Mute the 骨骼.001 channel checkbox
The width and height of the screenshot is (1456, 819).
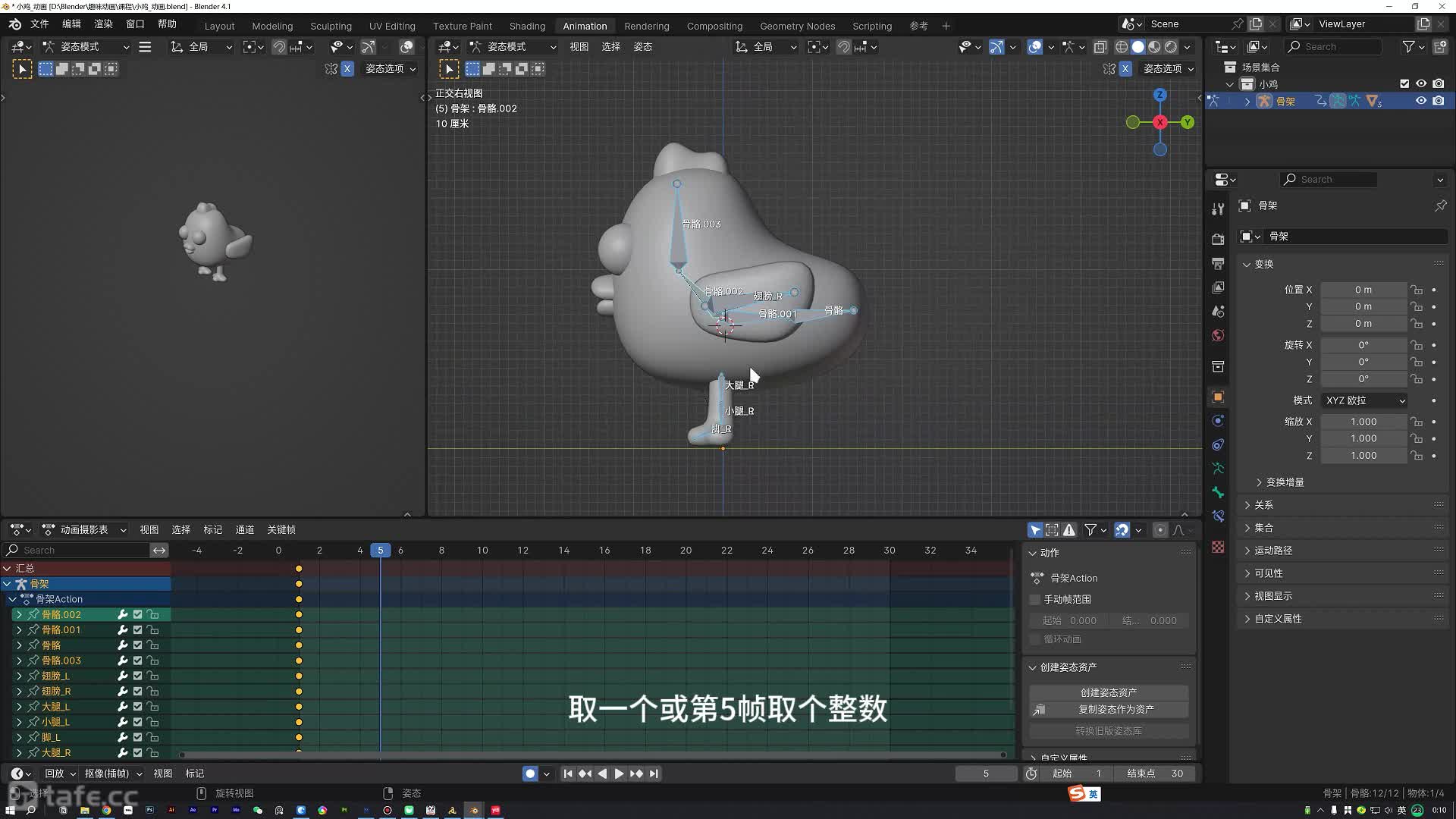(137, 630)
